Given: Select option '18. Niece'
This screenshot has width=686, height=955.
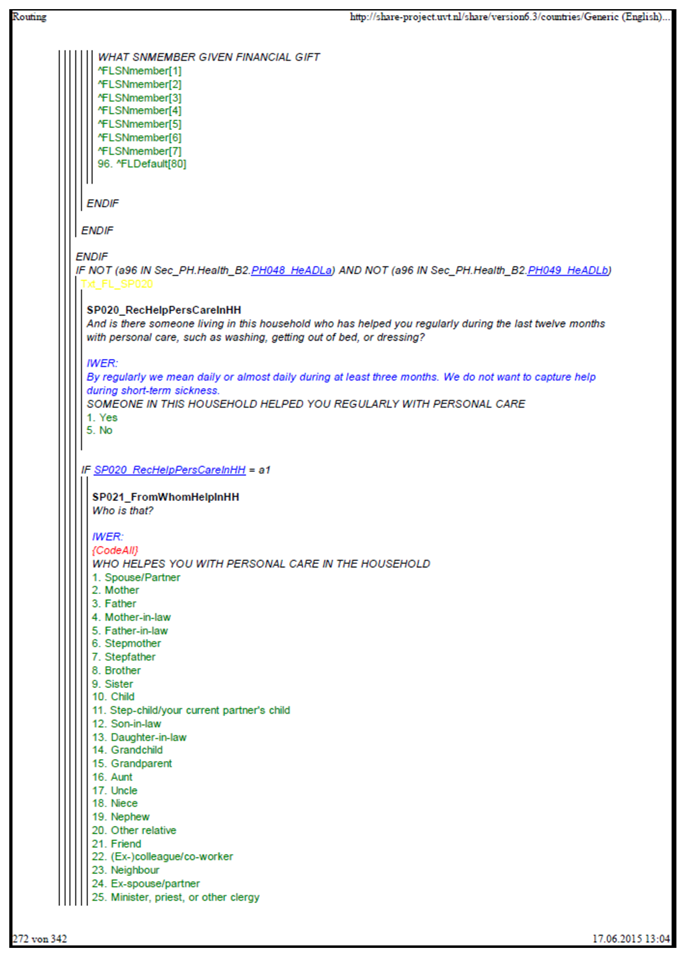Looking at the screenshot, I should point(115,803).
